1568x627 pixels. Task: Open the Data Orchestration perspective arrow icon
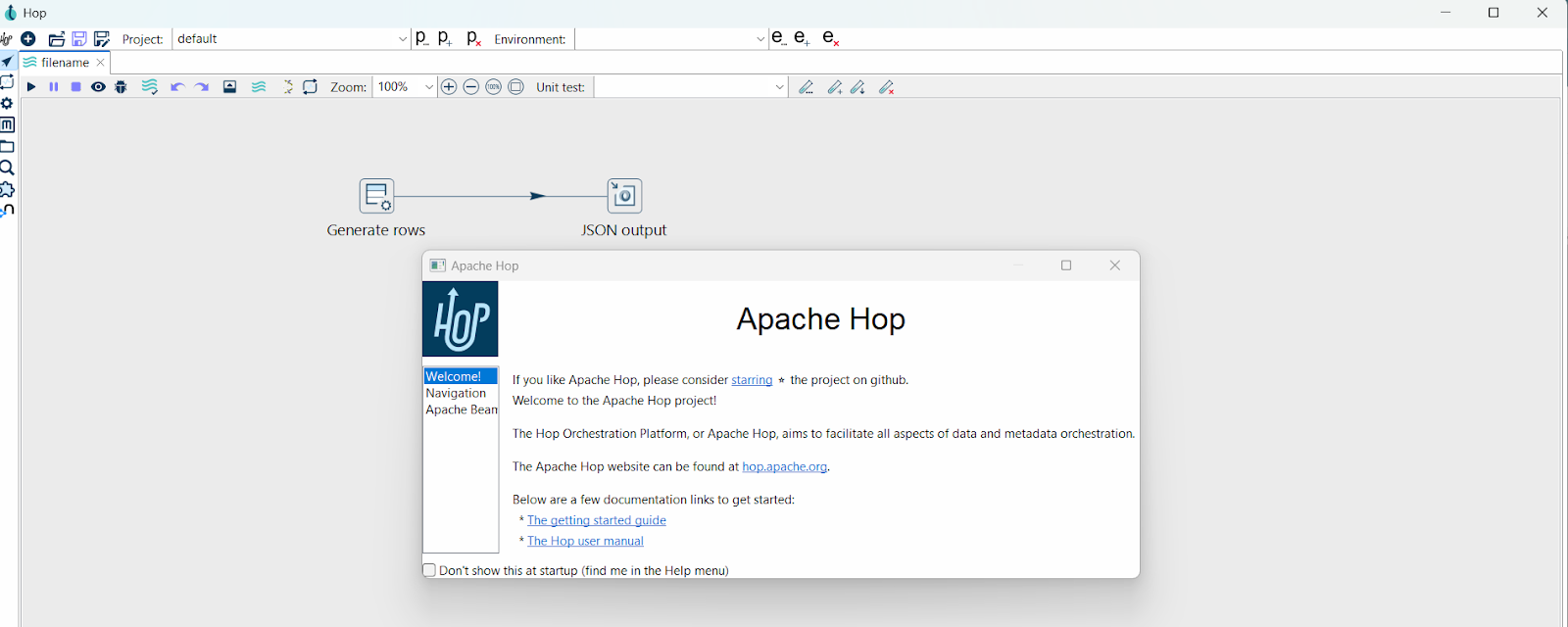pyautogui.click(x=7, y=61)
